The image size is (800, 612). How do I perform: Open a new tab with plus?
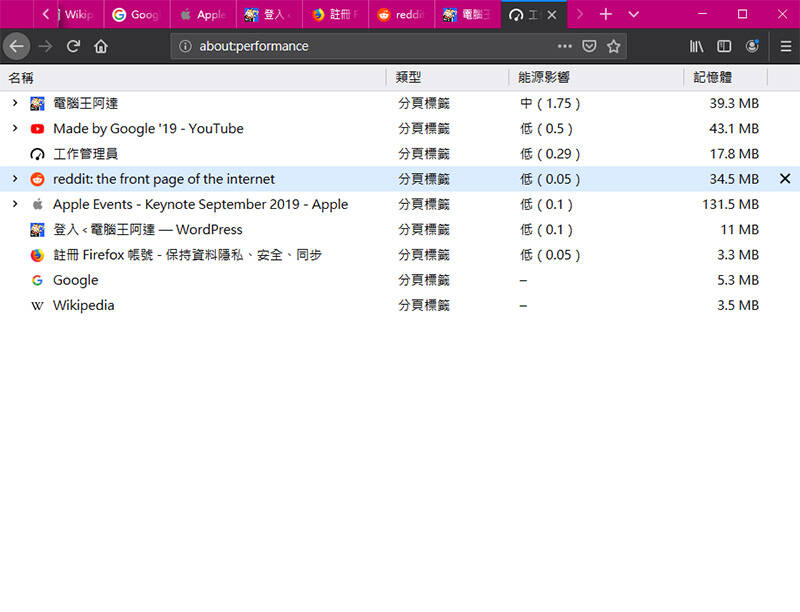point(606,14)
